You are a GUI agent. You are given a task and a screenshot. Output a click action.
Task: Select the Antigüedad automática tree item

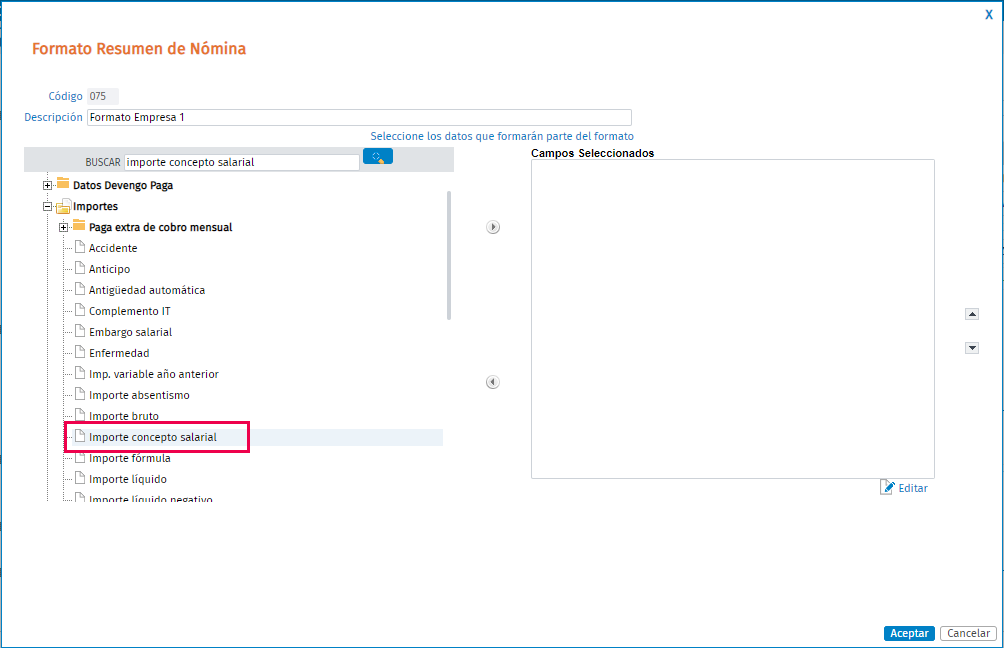(x=147, y=290)
